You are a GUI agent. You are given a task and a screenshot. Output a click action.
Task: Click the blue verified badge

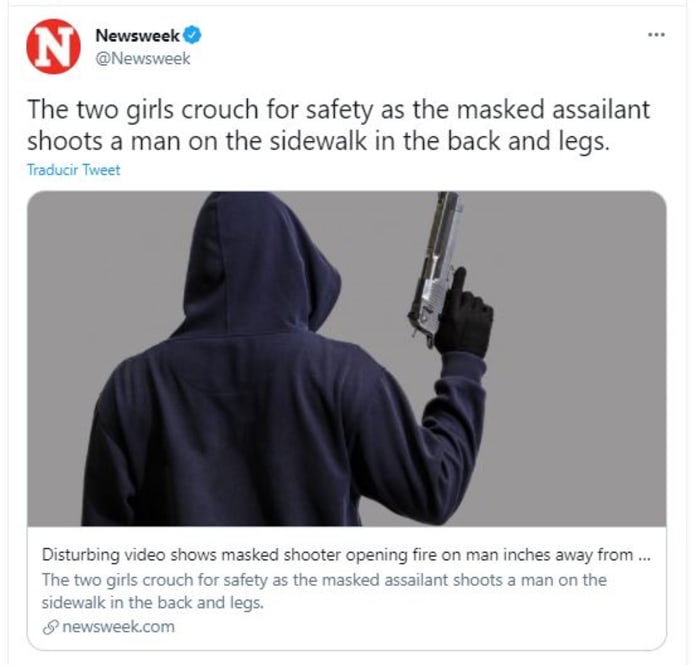[192, 35]
